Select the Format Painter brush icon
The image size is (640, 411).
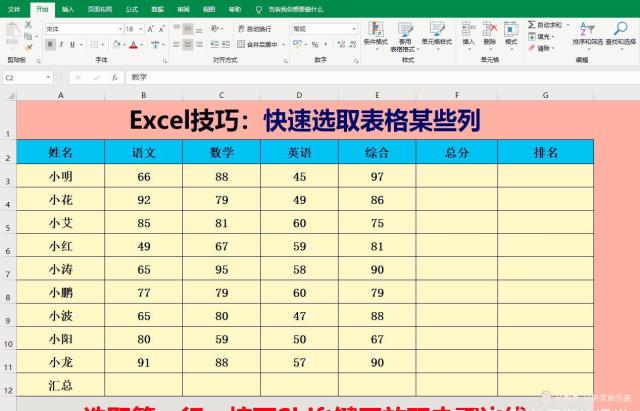tap(28, 48)
